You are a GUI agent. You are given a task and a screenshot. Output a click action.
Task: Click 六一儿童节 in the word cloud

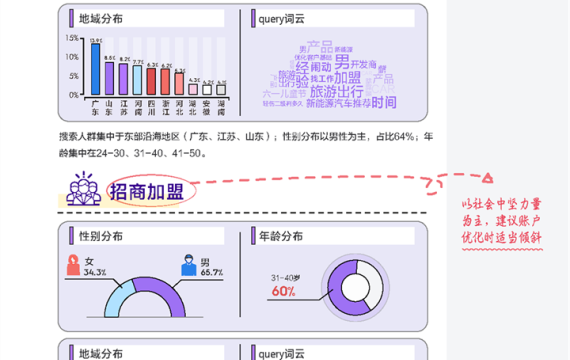point(284,94)
